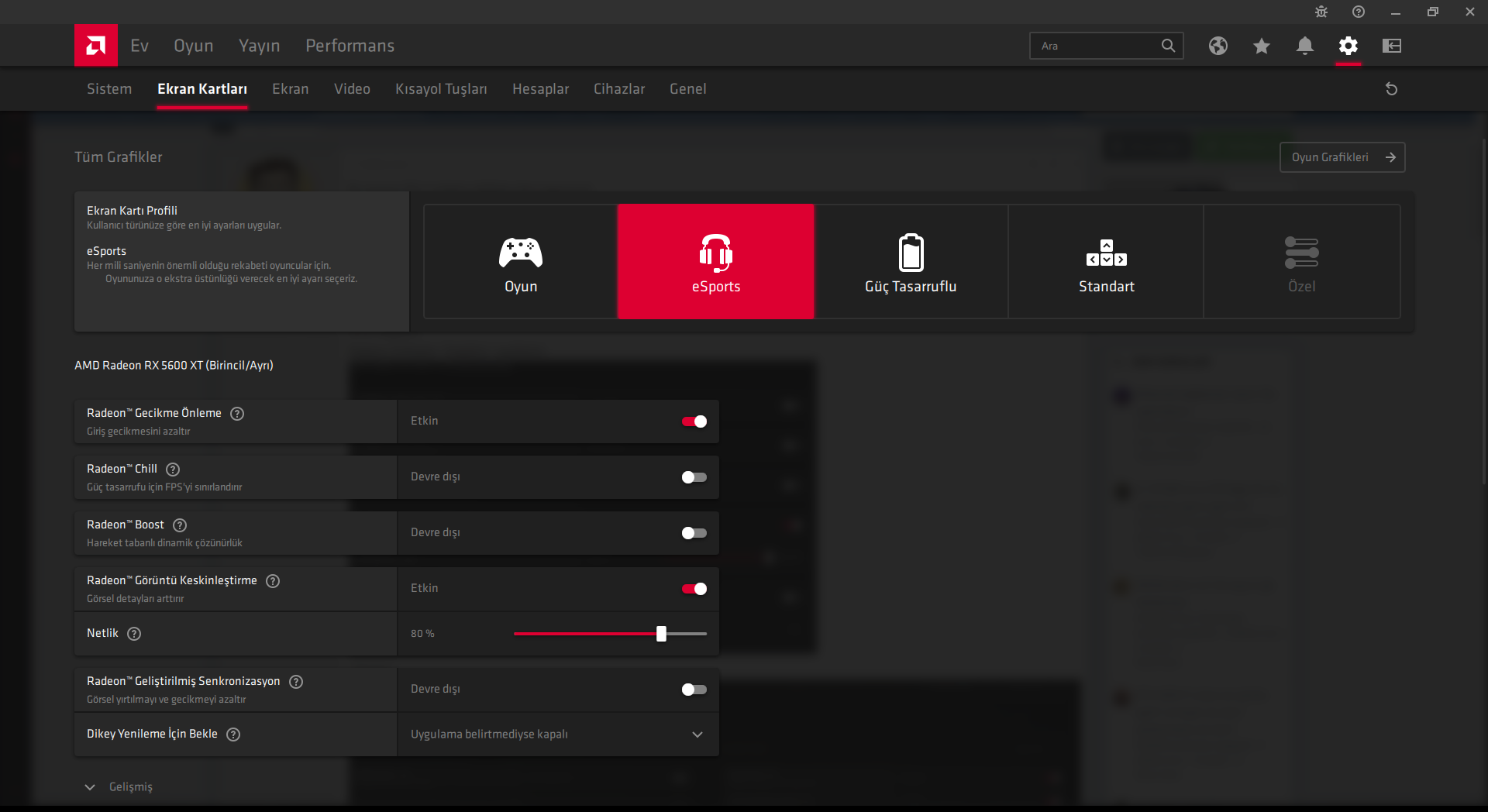Click inside the Ara search field
1488x812 pixels.
click(x=1100, y=45)
